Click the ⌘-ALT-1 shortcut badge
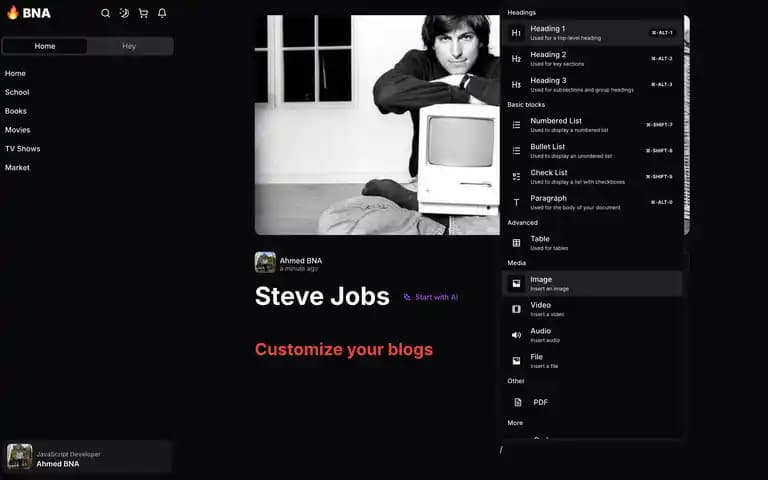The image size is (768, 480). point(662,33)
